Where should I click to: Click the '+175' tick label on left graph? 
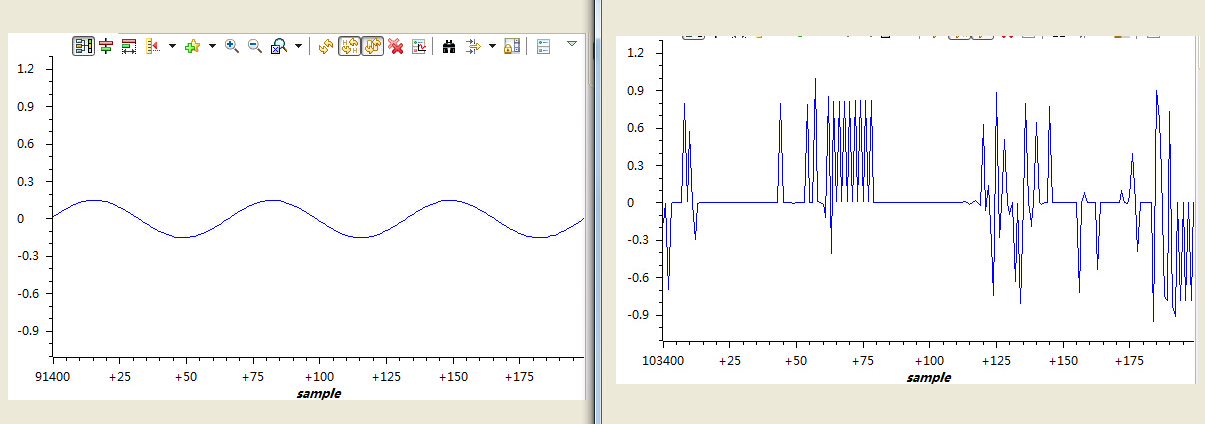point(519,378)
